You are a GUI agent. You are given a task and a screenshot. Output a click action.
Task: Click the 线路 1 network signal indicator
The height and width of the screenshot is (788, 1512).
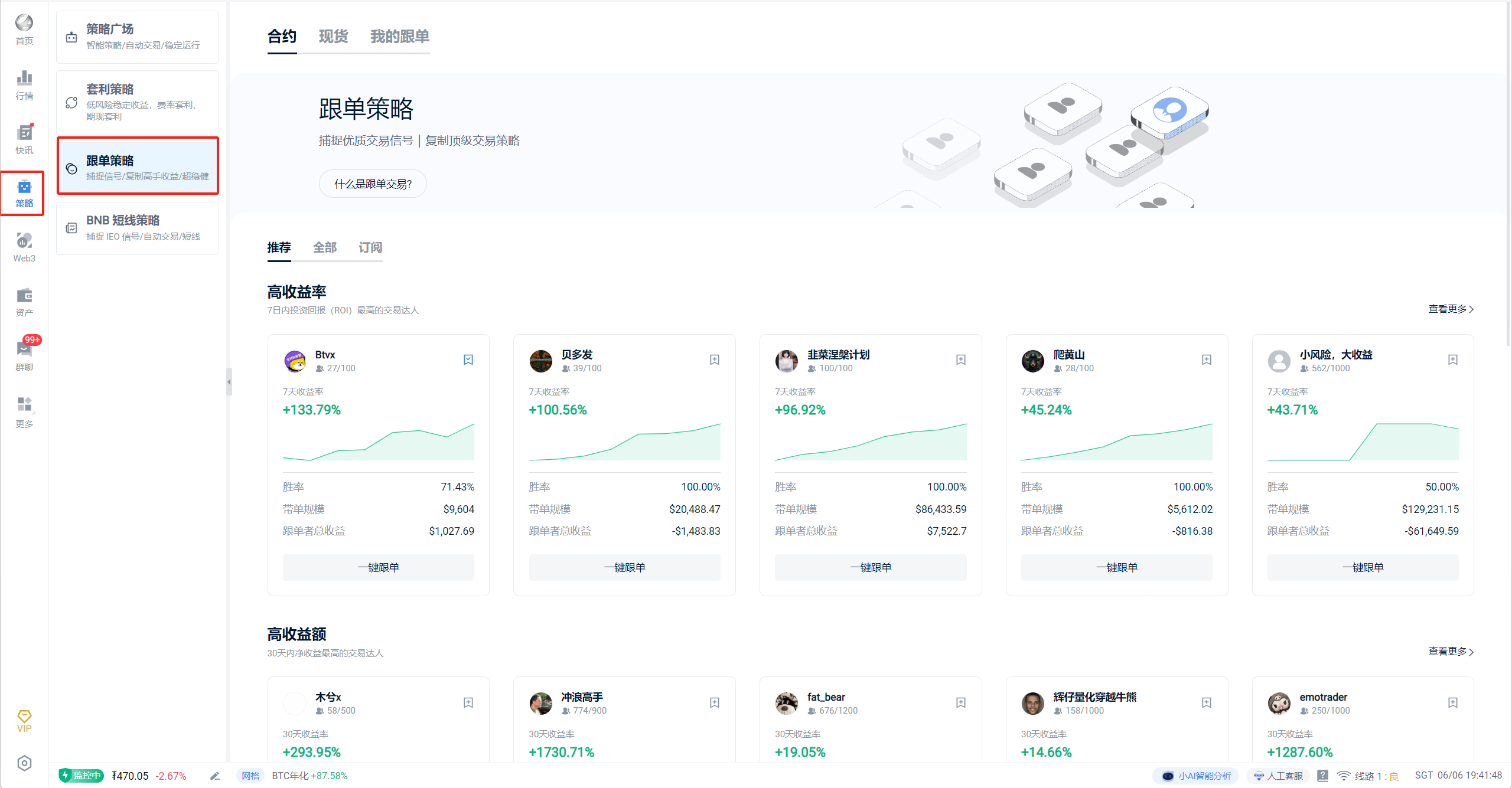coord(1368,776)
